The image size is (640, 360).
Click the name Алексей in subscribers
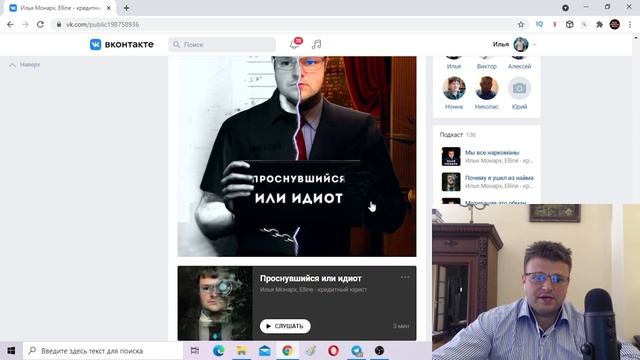click(x=519, y=66)
